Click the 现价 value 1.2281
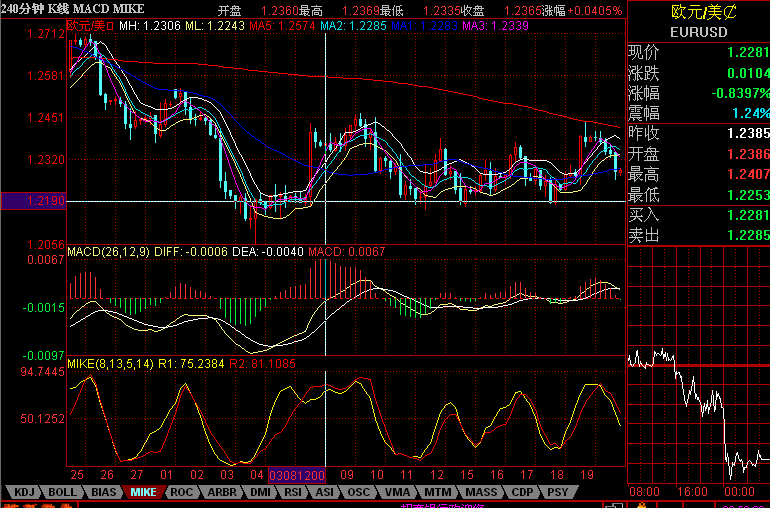 (748, 52)
